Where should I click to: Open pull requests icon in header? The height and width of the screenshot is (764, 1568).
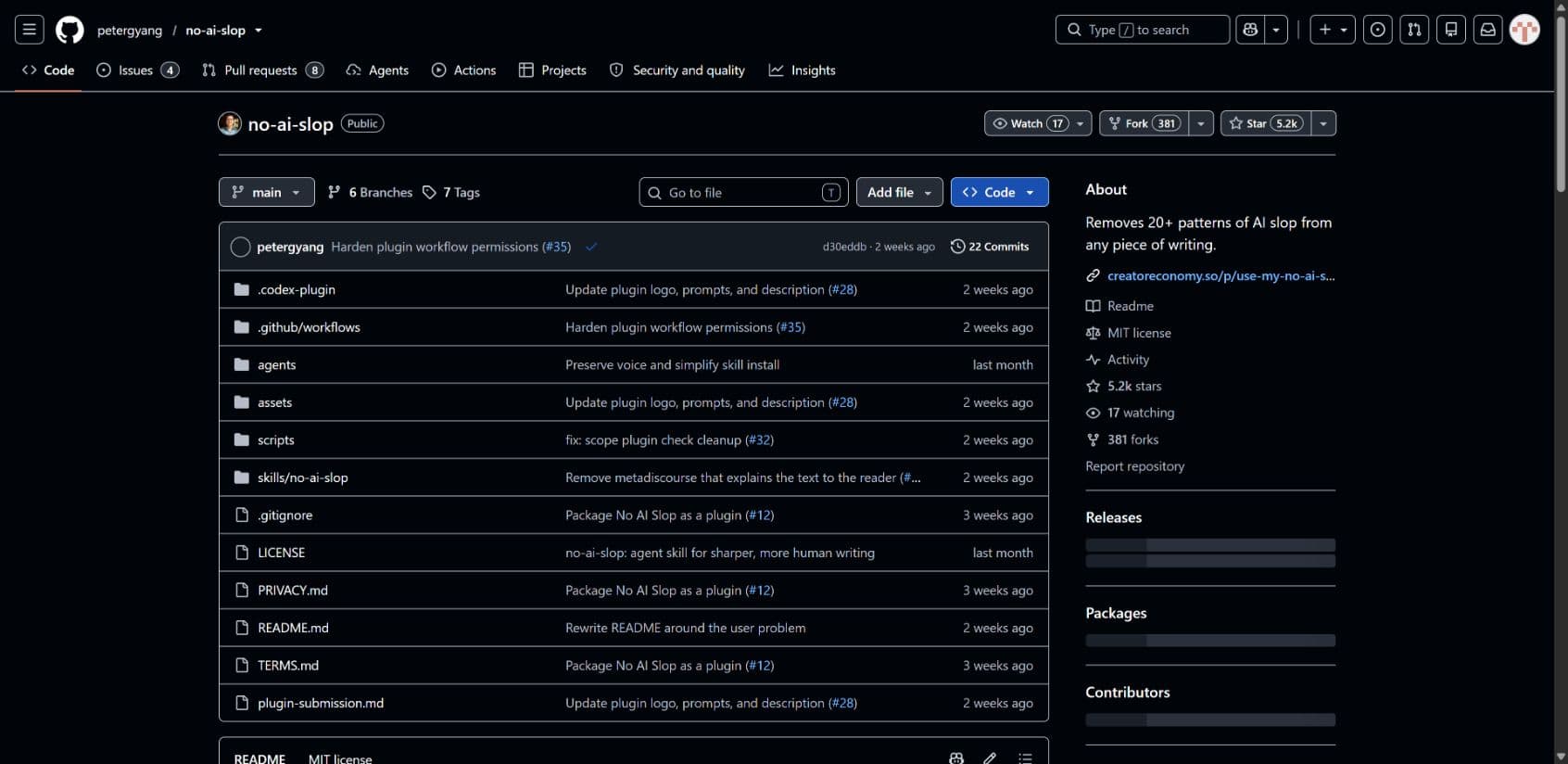[1414, 30]
